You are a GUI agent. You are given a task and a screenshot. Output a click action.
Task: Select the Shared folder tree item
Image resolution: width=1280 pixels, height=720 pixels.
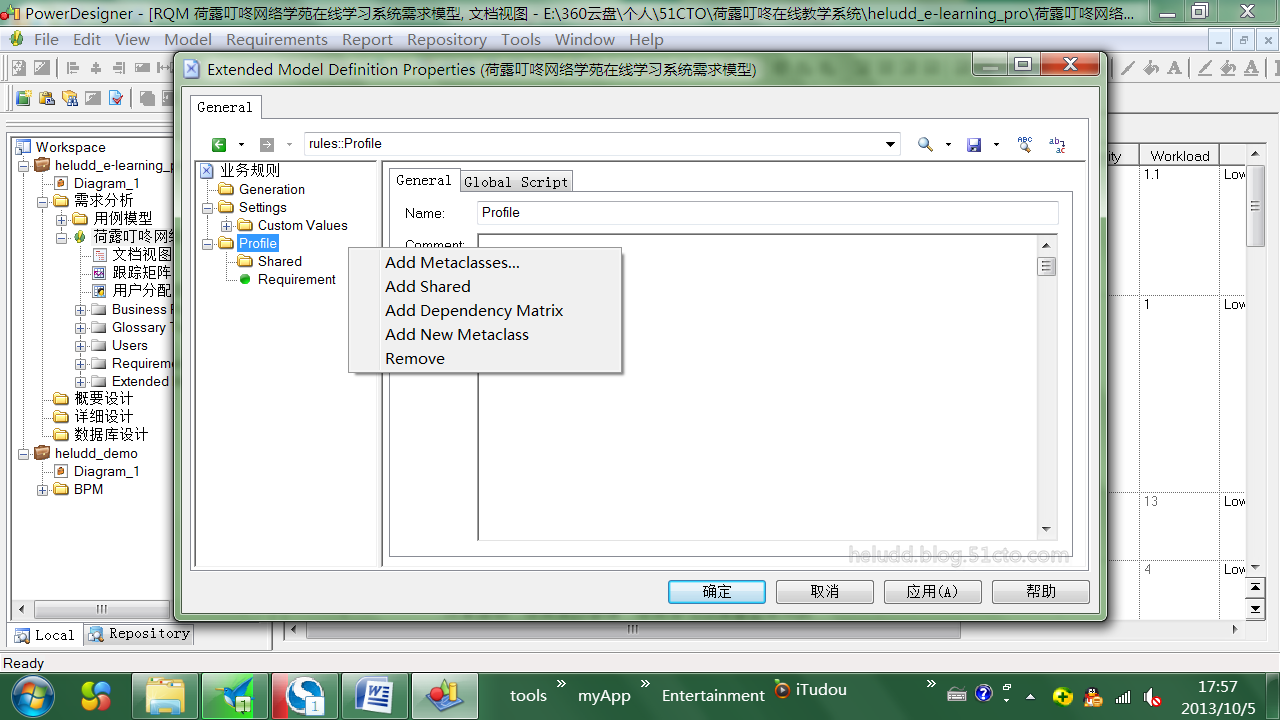tap(279, 262)
